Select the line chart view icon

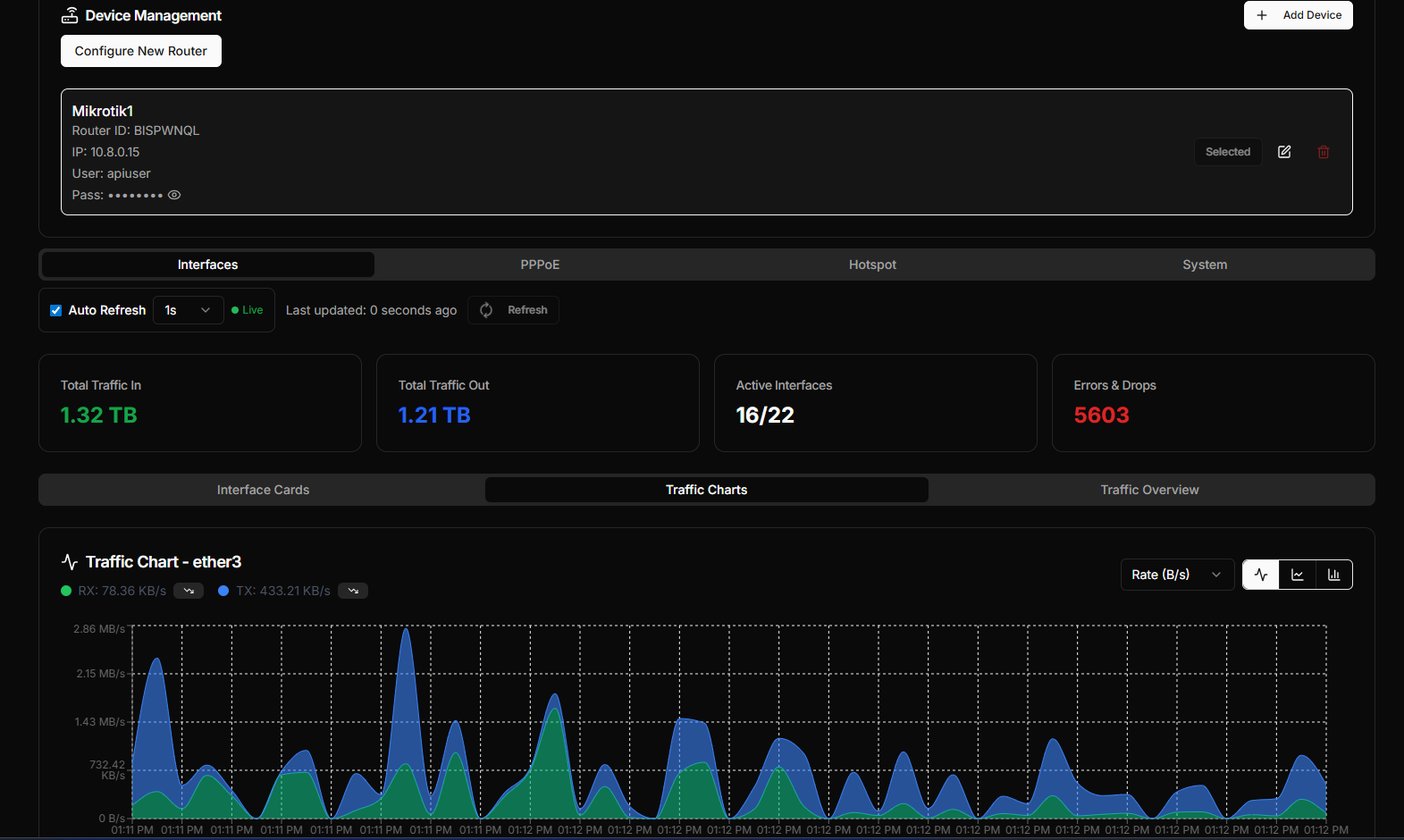click(x=1298, y=575)
